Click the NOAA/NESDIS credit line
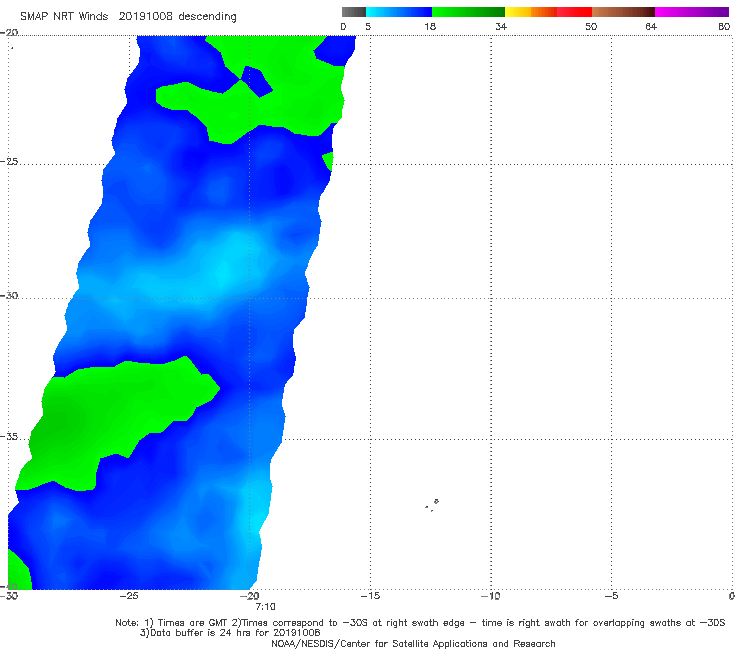This screenshot has width=740, height=650. (413, 644)
